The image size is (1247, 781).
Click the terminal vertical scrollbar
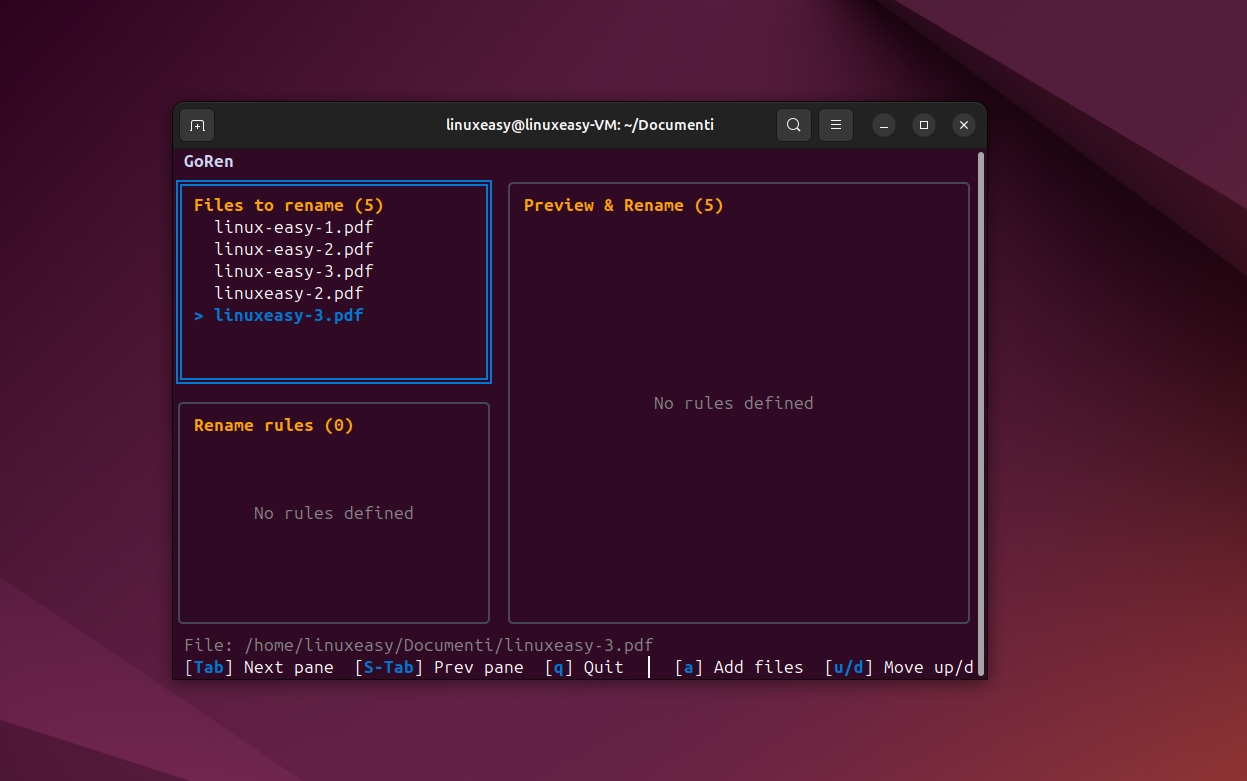tap(981, 413)
